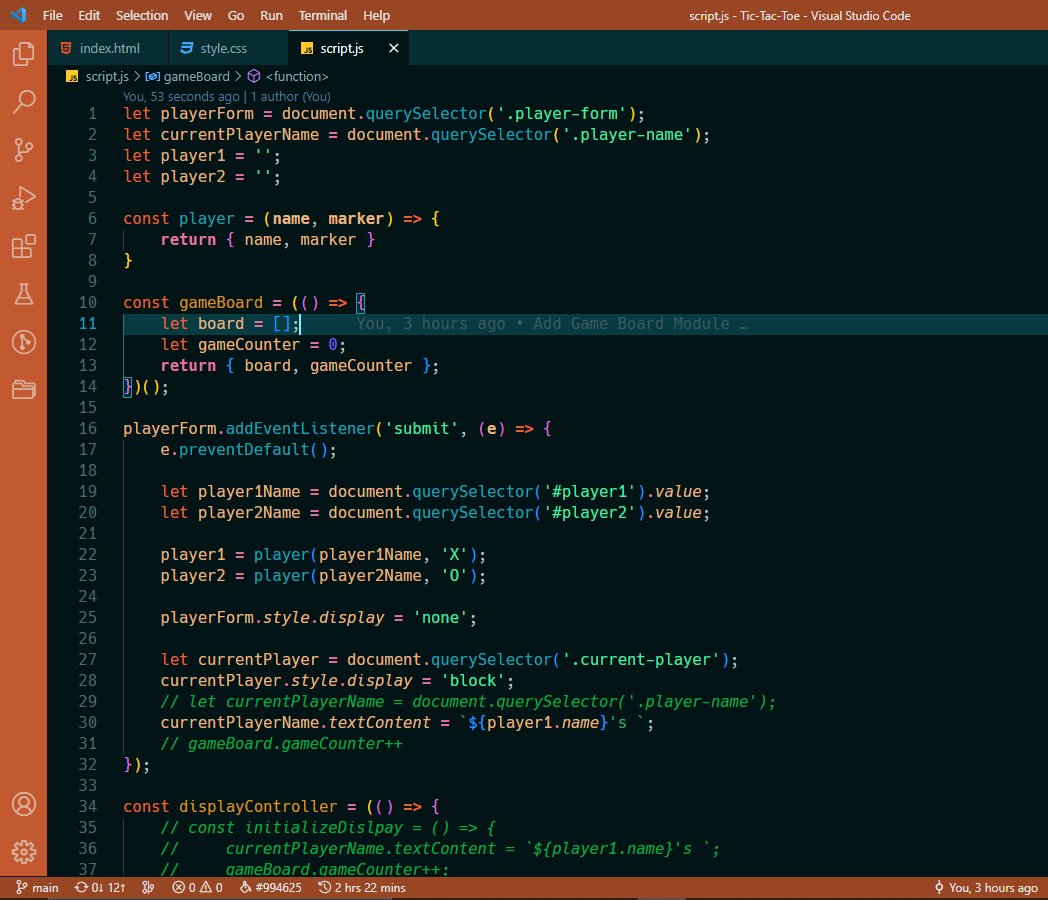The height and width of the screenshot is (900, 1048).
Task: Click 'gameCounter' on line 12
Action: (x=249, y=345)
